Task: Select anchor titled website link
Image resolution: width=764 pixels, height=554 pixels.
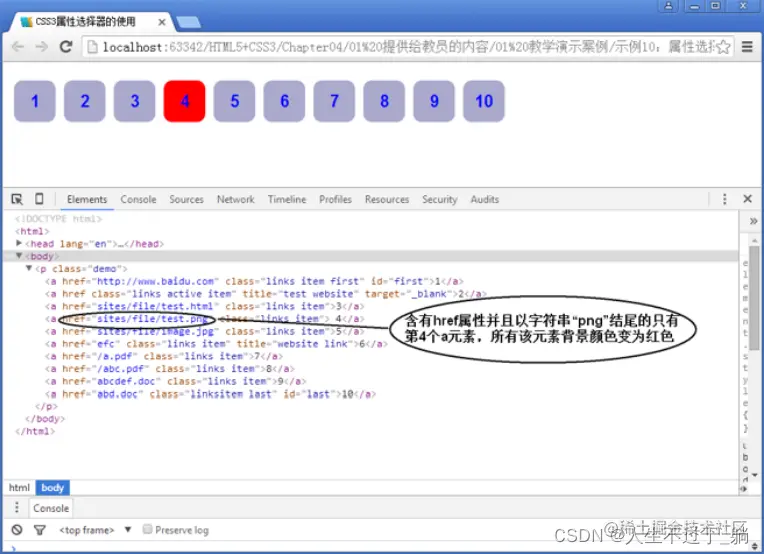Action: point(216,344)
